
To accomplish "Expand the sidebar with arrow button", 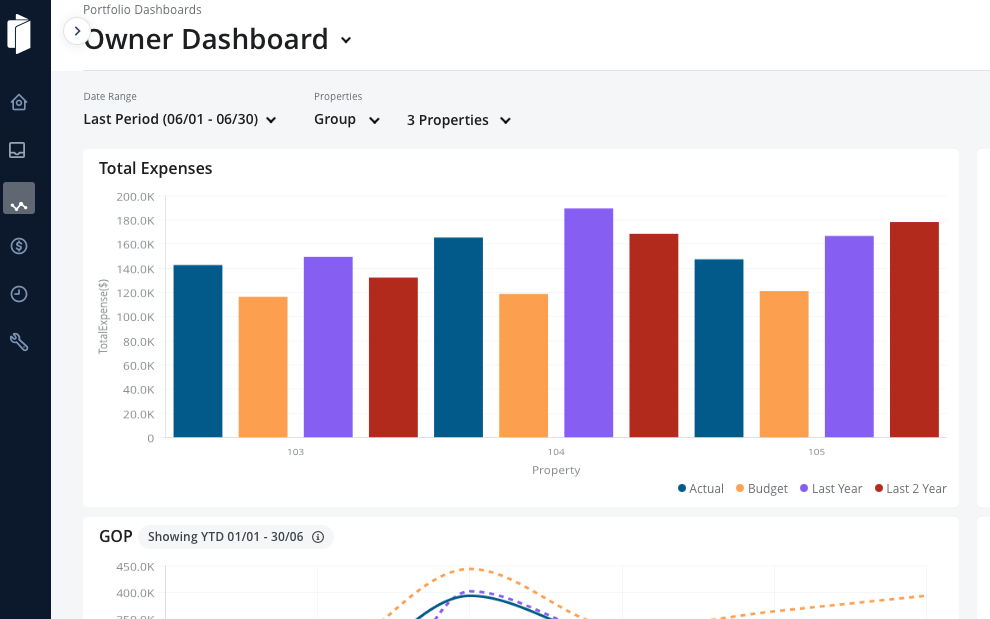I will click(77, 31).
